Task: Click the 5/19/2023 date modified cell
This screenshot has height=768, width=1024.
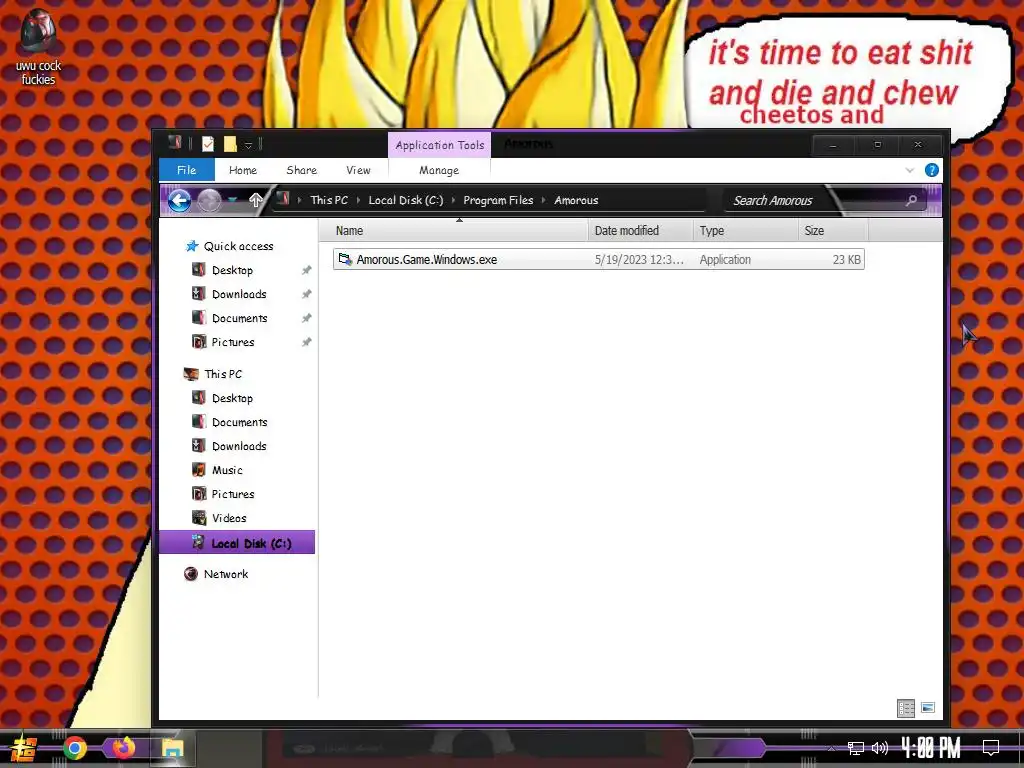Action: tap(639, 259)
